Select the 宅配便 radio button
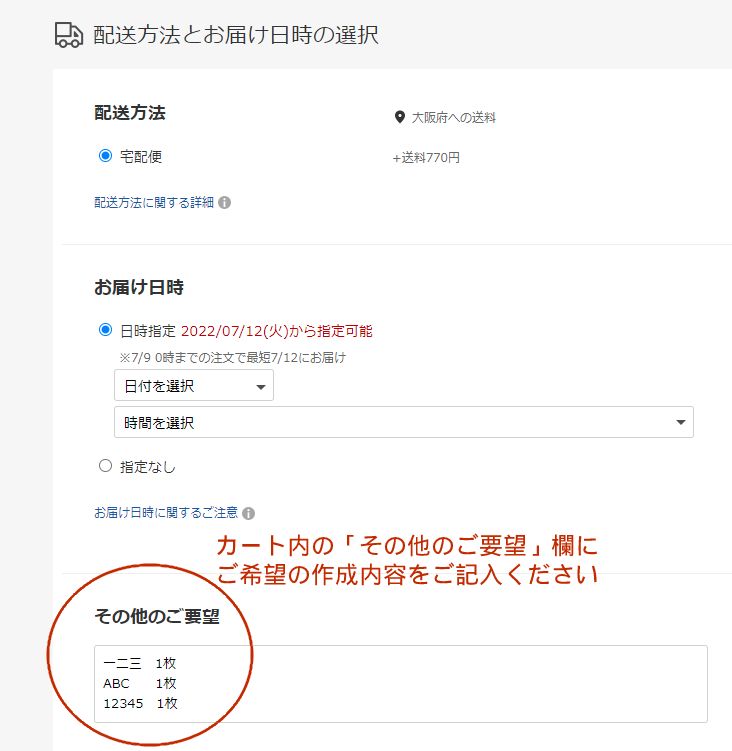Image resolution: width=732 pixels, height=751 pixels. 105,156
